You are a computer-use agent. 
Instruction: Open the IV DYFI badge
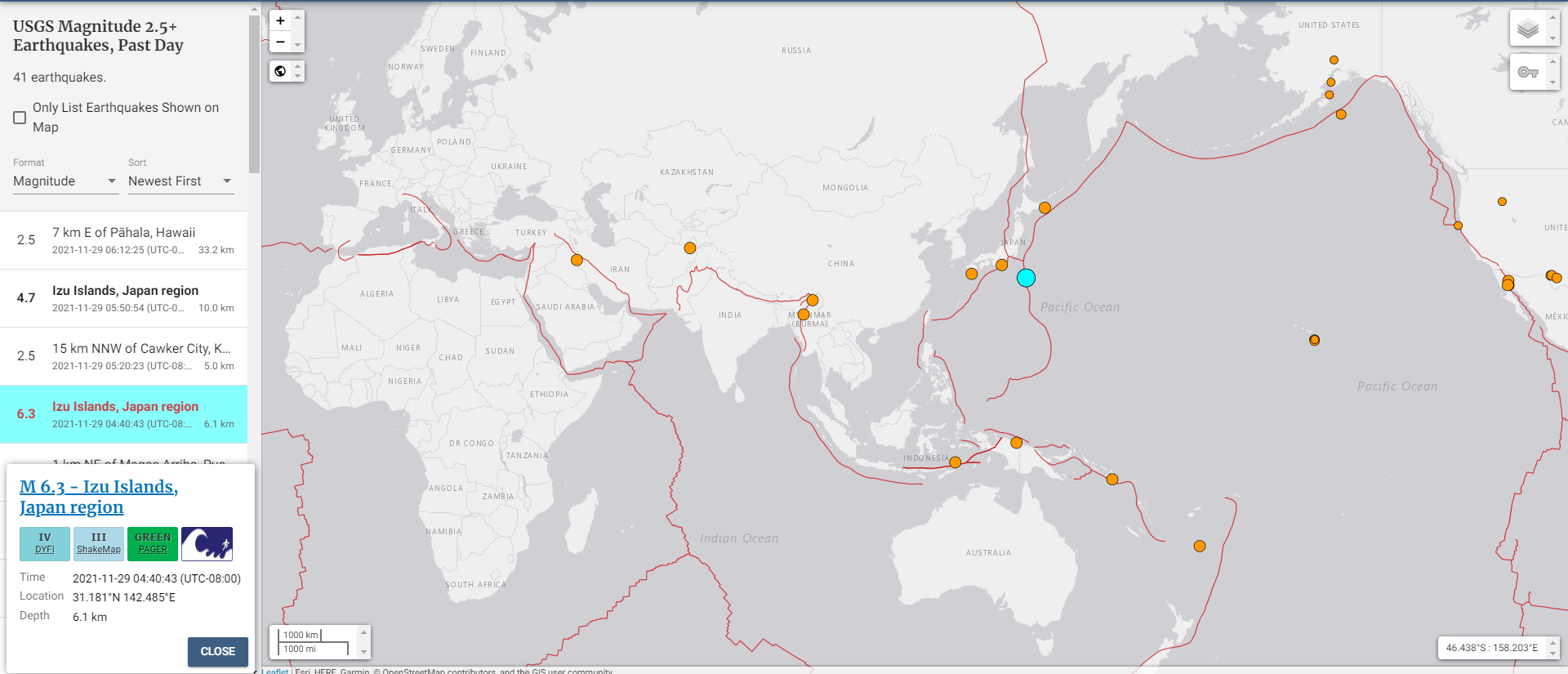pos(45,544)
